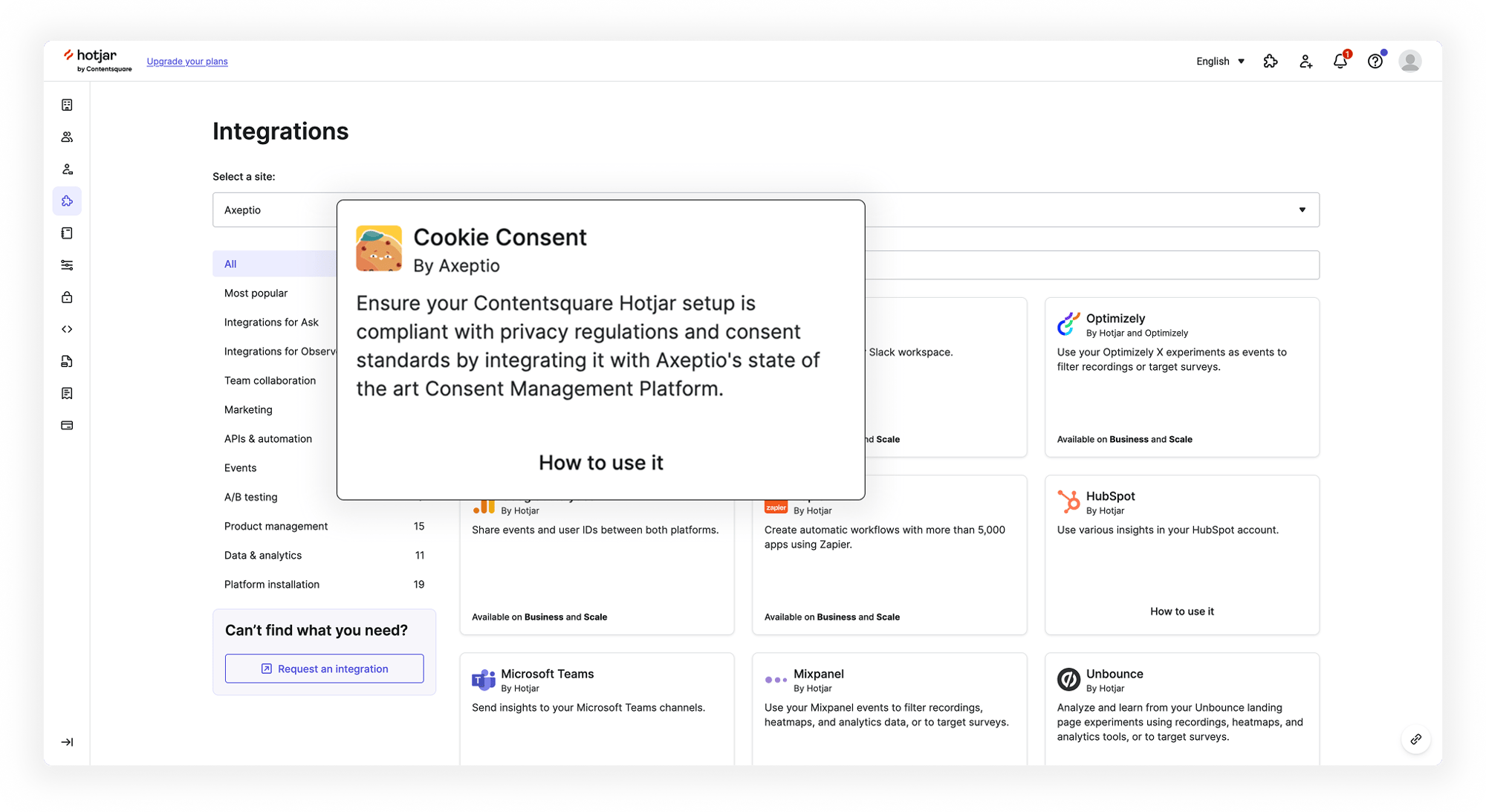Open the user avatar profile menu
Image resolution: width=1486 pixels, height=812 pixels.
pos(1409,61)
